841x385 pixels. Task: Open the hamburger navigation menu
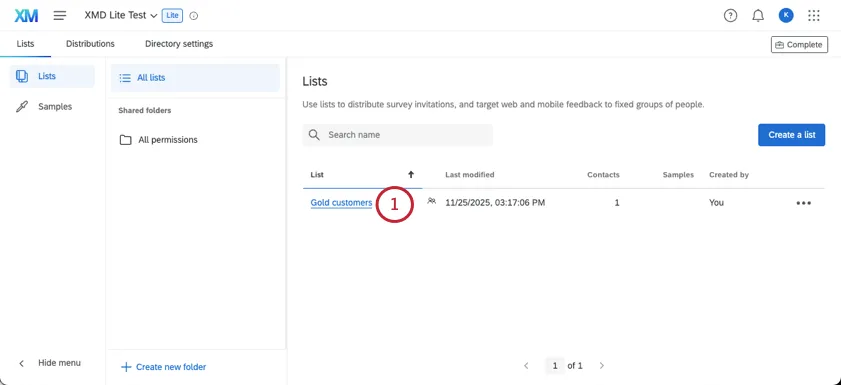click(60, 16)
